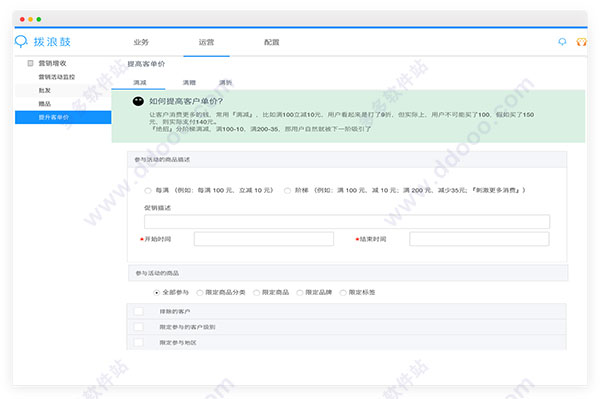Screen dimensions: 600x399
Task: Click the 促销描述 text input field
Action: [x=347, y=221]
